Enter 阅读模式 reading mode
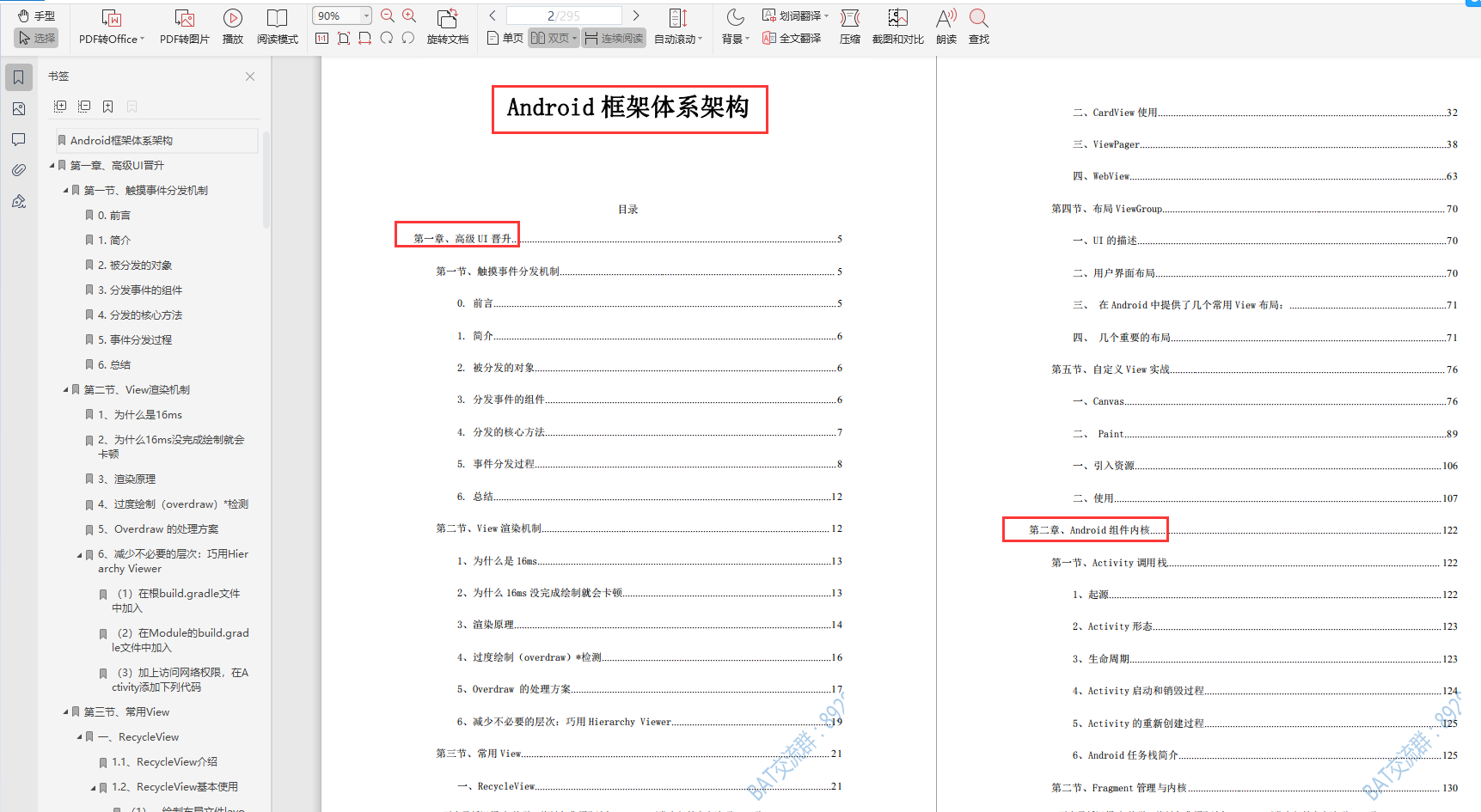 [277, 27]
